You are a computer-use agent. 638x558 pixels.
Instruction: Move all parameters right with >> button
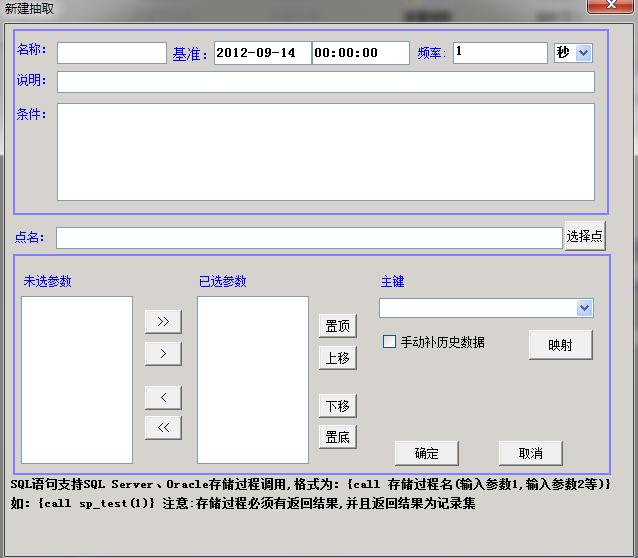[x=163, y=322]
